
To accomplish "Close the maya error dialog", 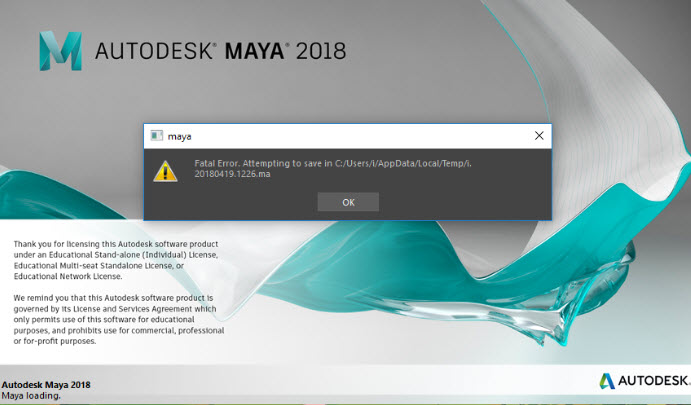I will coord(539,136).
